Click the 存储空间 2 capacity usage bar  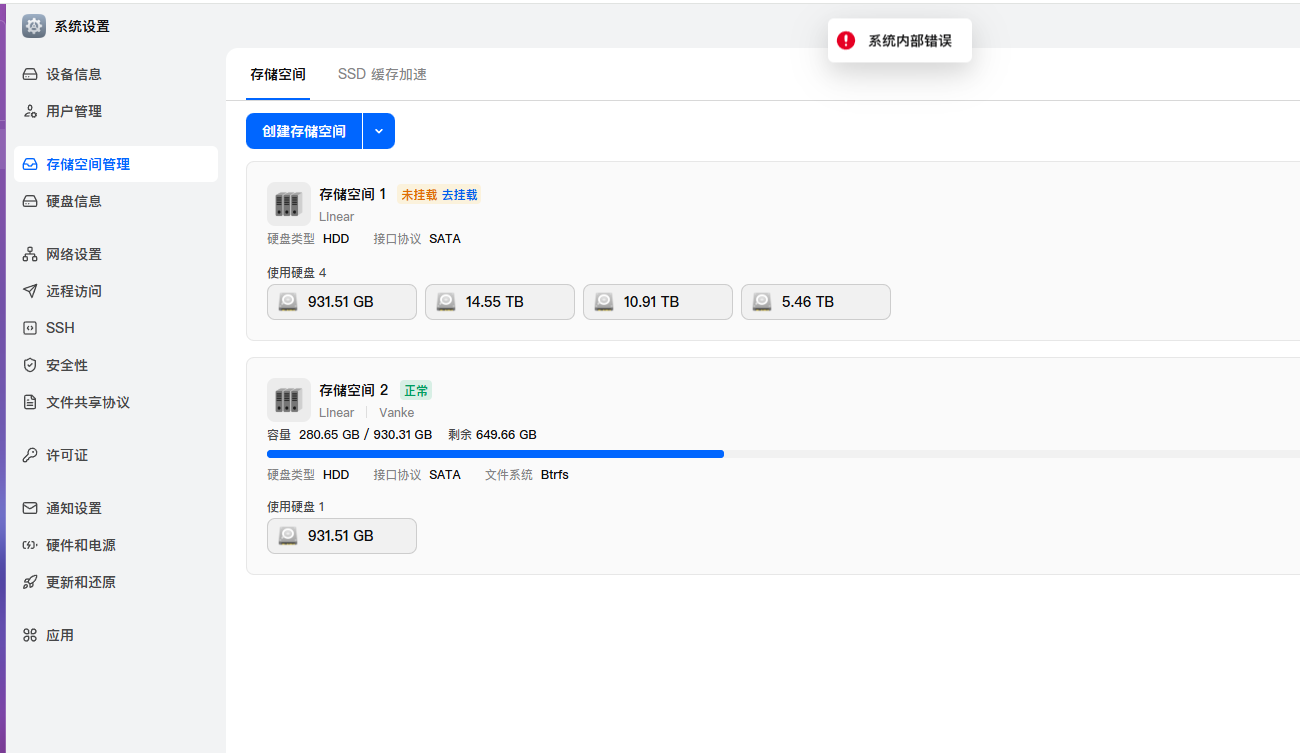tap(783, 454)
